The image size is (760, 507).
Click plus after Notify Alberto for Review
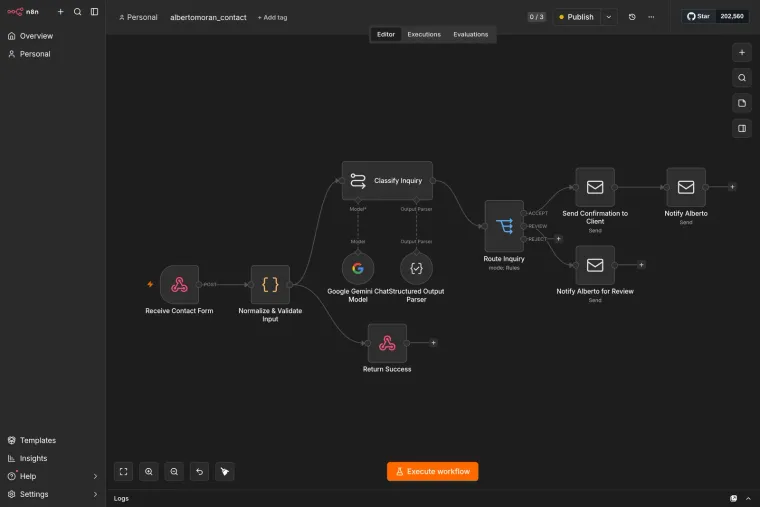[x=641, y=265]
